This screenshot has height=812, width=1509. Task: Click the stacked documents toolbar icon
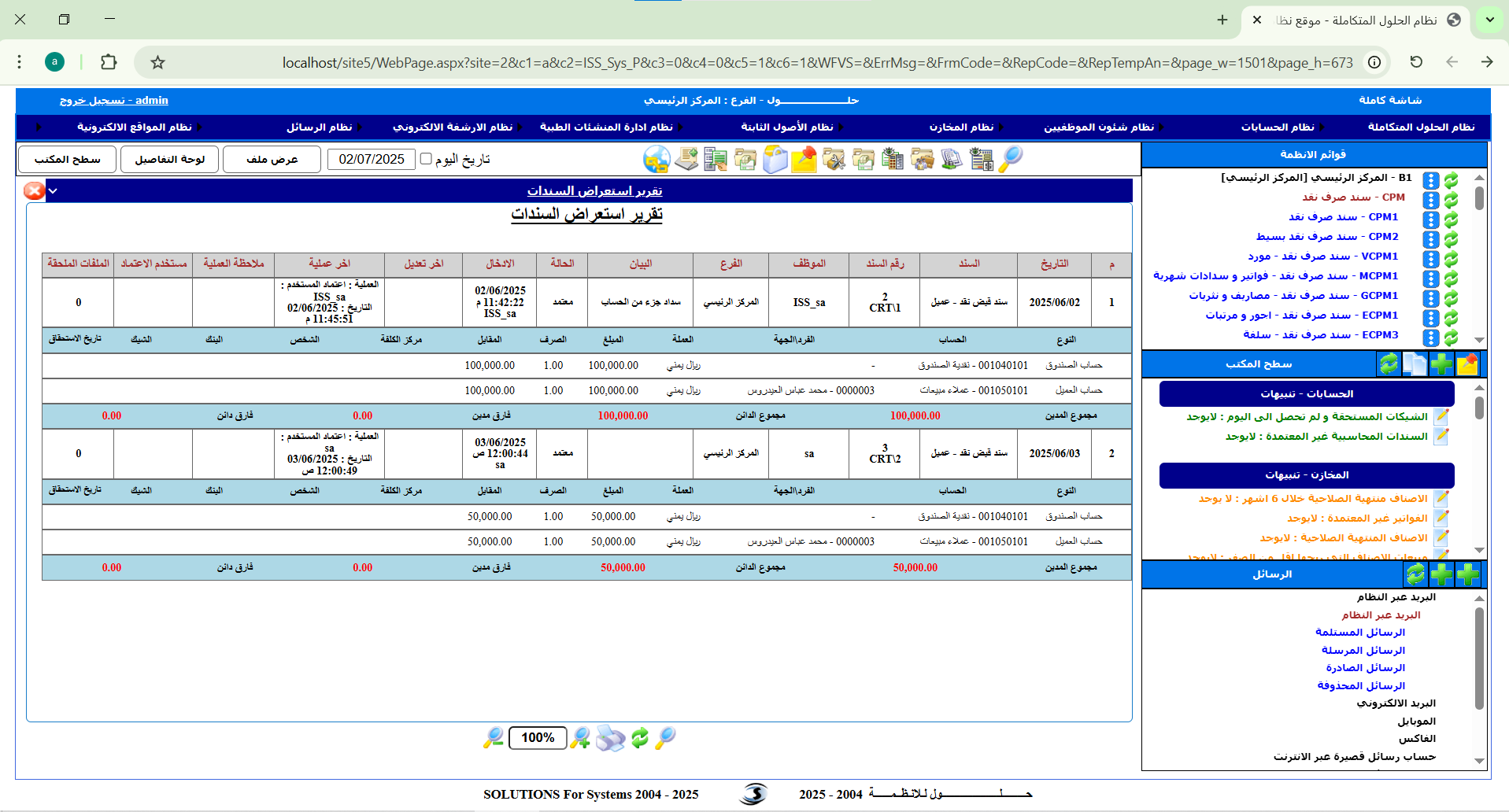tap(952, 160)
